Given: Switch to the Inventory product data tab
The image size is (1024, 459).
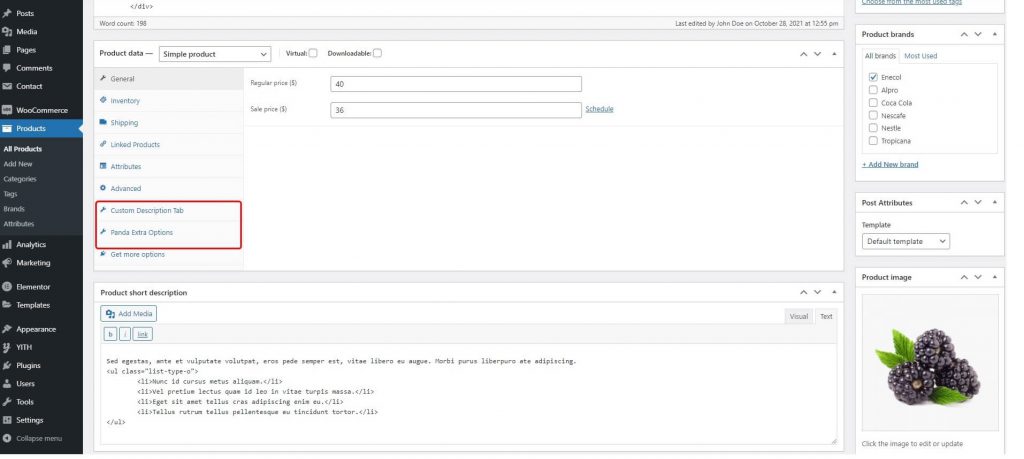Looking at the screenshot, I should click(x=125, y=101).
